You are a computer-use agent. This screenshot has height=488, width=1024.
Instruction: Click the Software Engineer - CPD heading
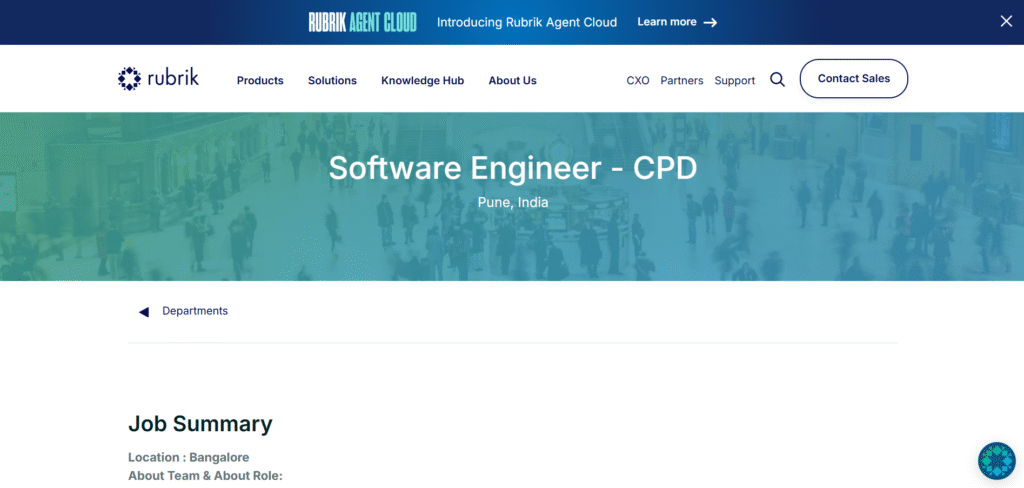[512, 168]
